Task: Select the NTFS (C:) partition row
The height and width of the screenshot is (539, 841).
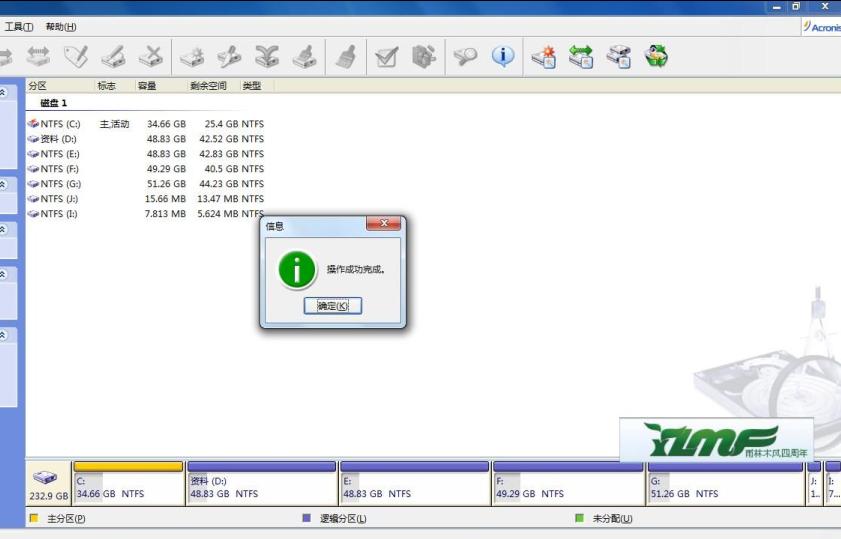Action: [146, 124]
